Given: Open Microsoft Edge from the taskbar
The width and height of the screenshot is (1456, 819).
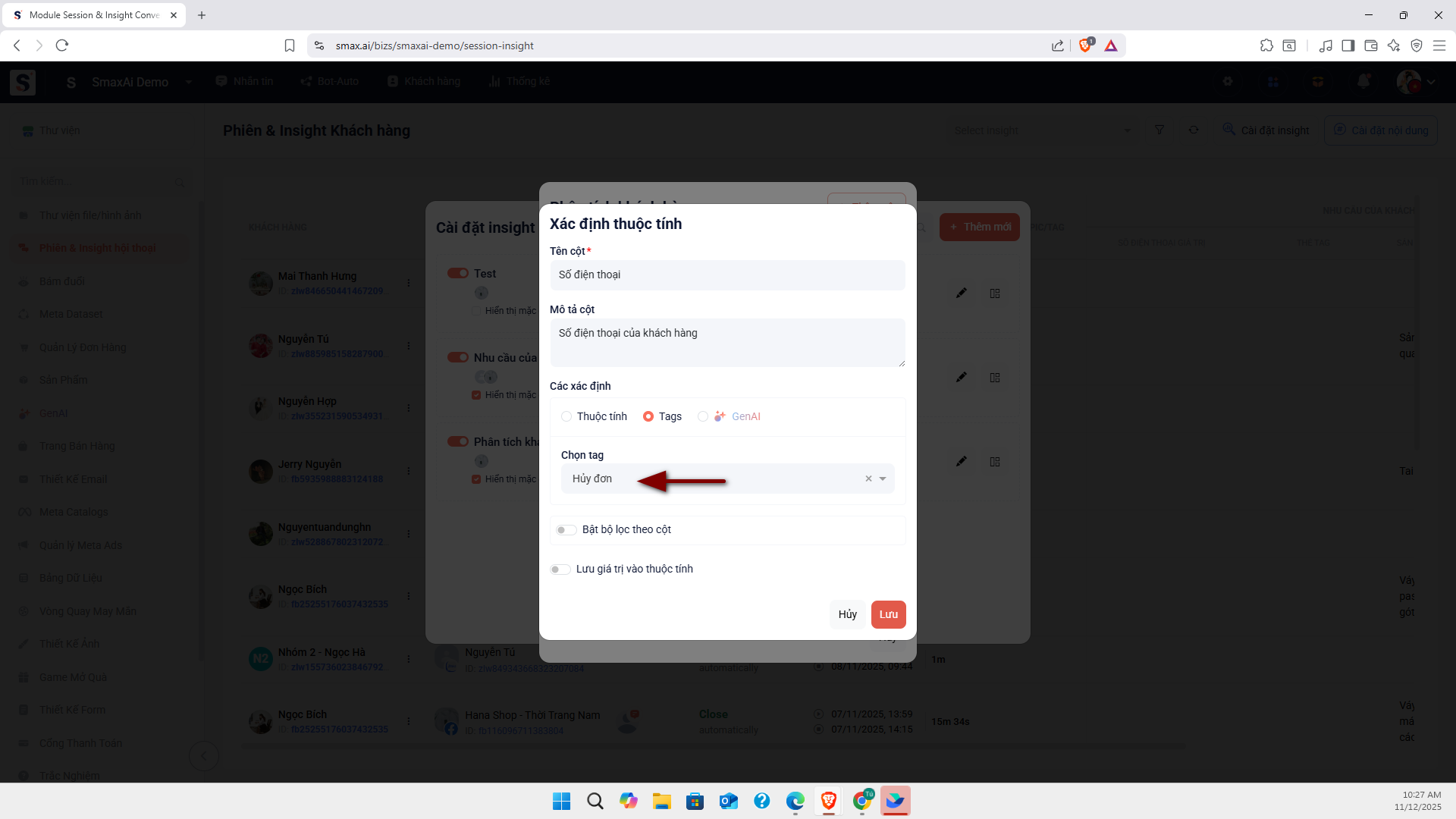Looking at the screenshot, I should tap(795, 801).
